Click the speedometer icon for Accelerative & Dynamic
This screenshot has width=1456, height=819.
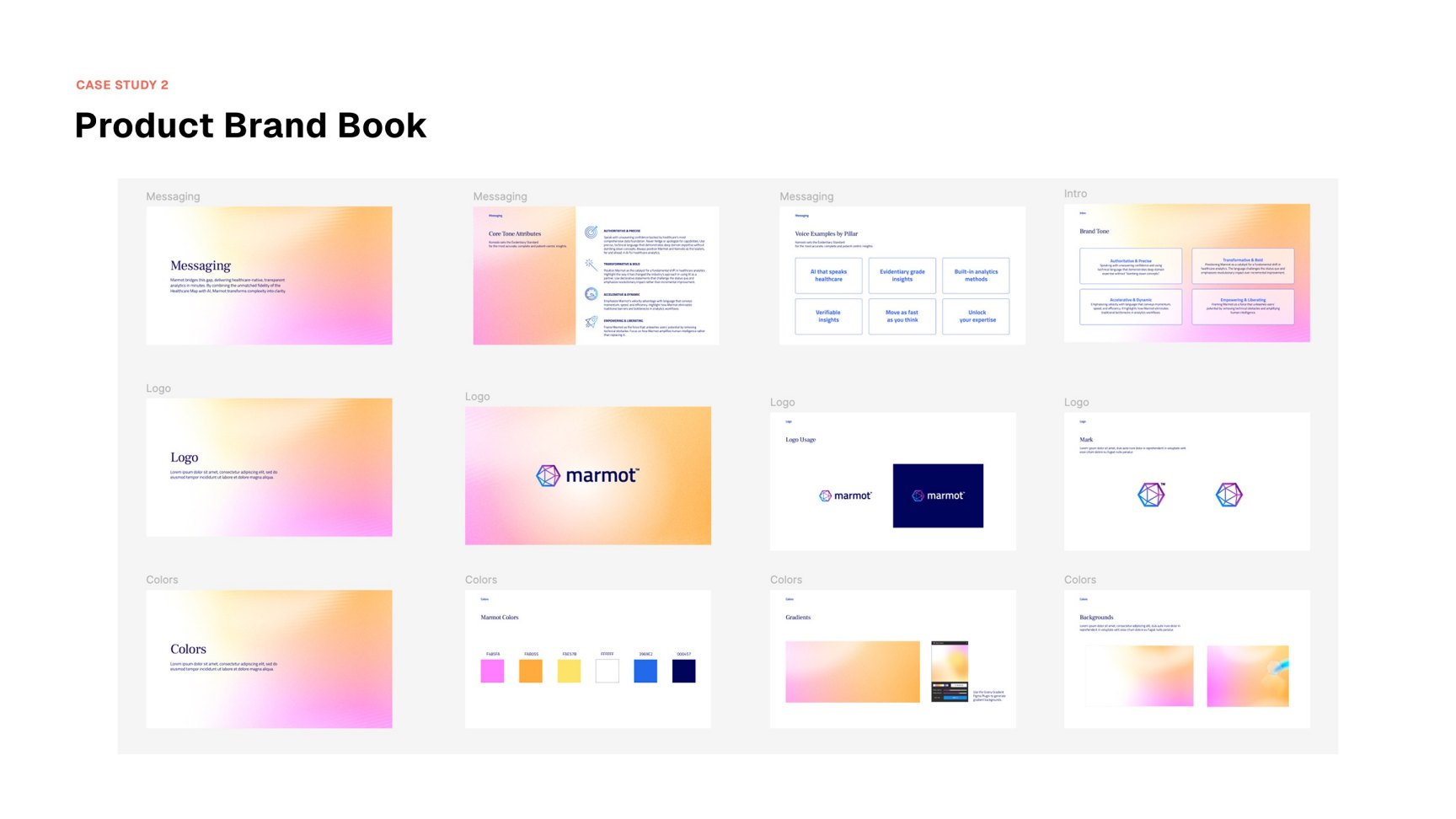click(x=591, y=294)
